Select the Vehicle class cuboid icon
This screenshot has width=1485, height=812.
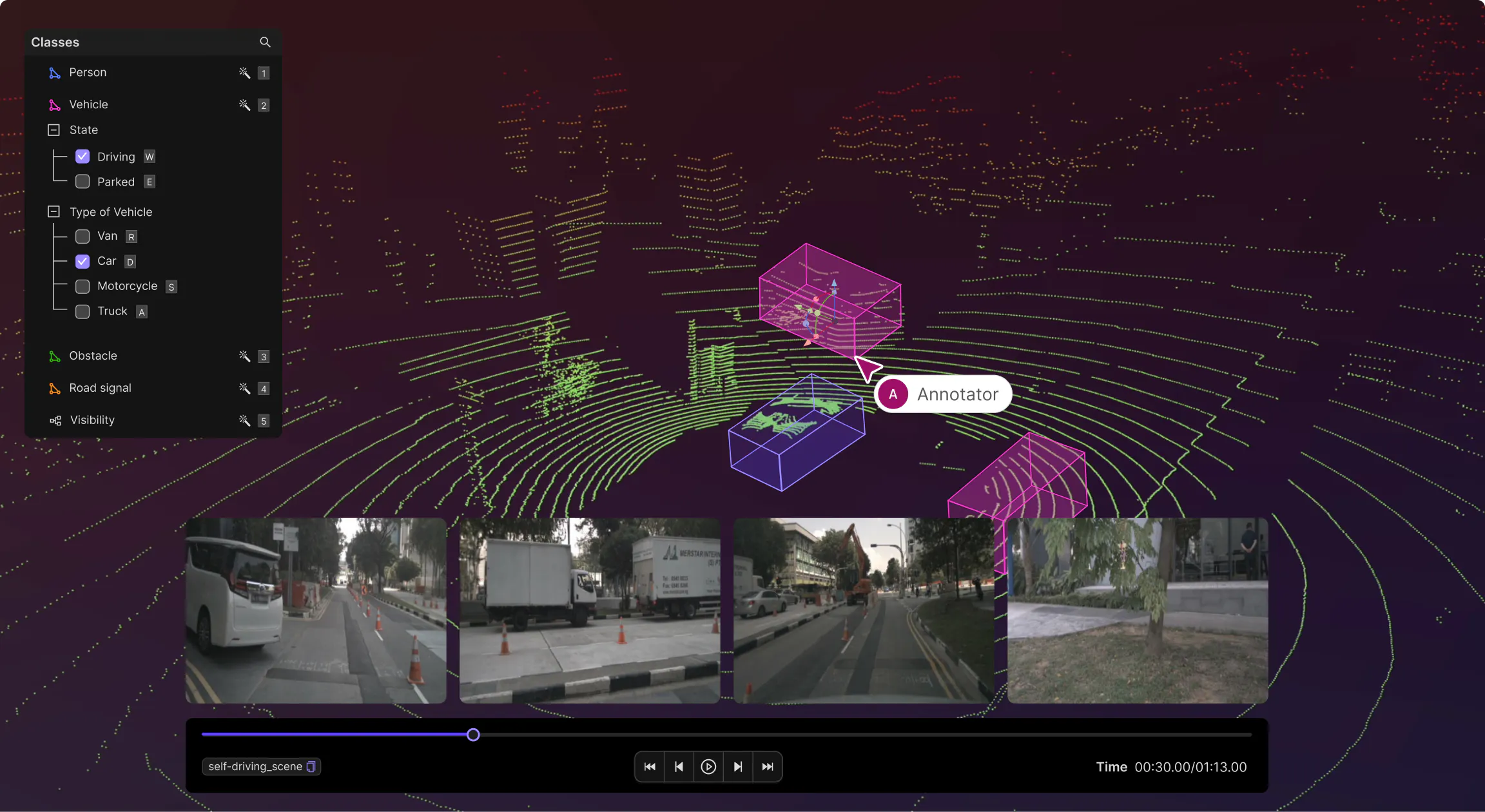(55, 104)
